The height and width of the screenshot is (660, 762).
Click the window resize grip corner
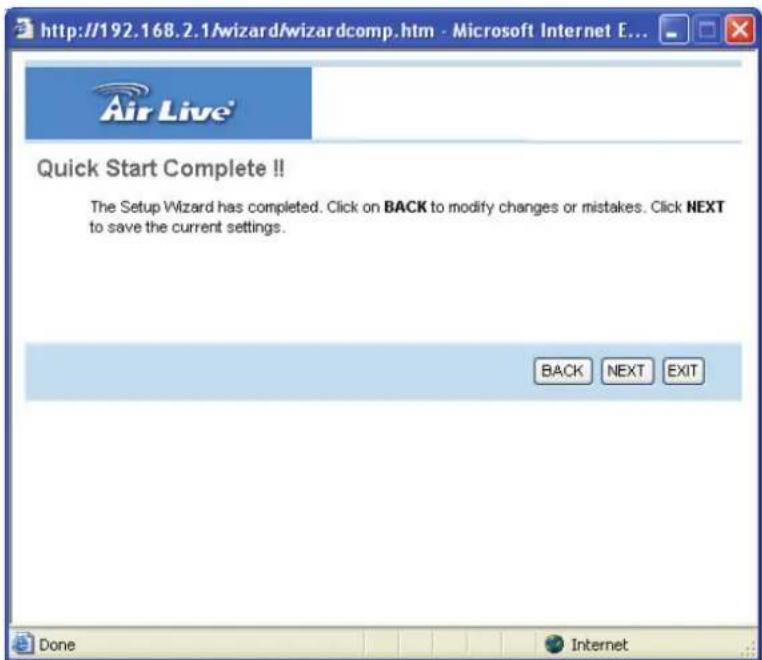pos(748,650)
